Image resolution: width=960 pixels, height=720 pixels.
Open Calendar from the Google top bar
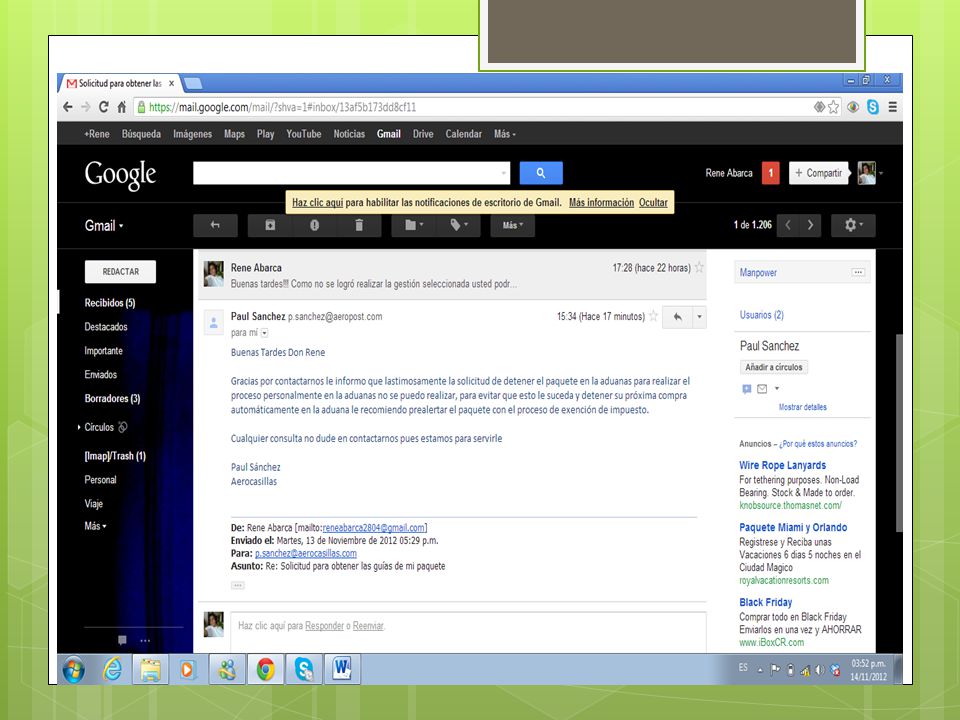463,134
